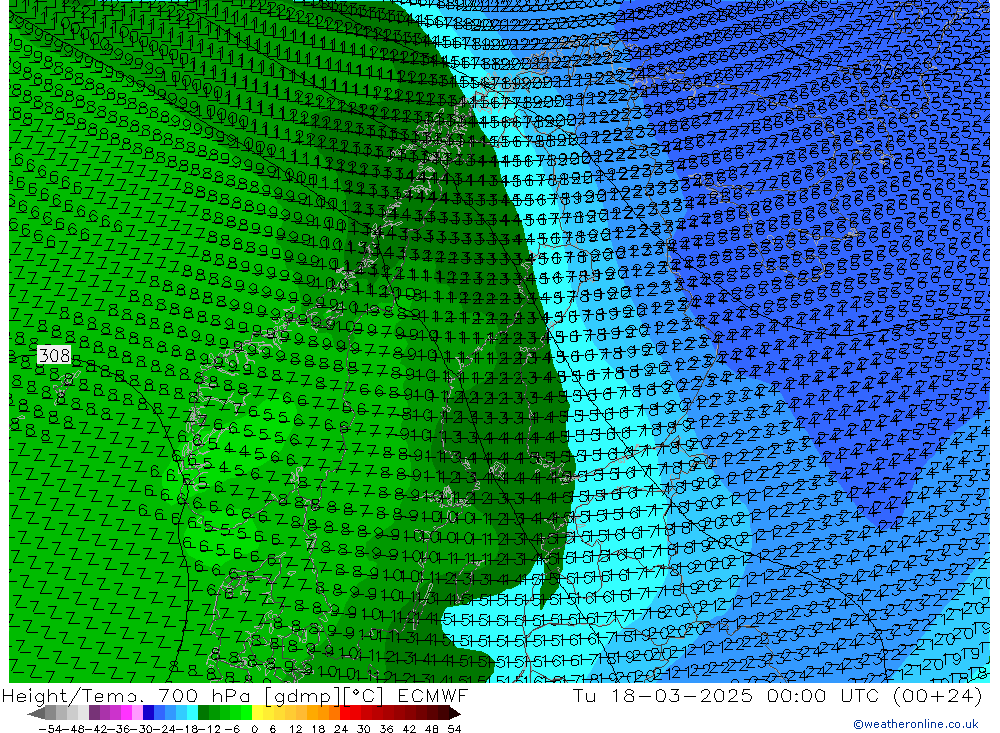Click the 12 legend value
This screenshot has height=733, width=1000.
click(296, 729)
